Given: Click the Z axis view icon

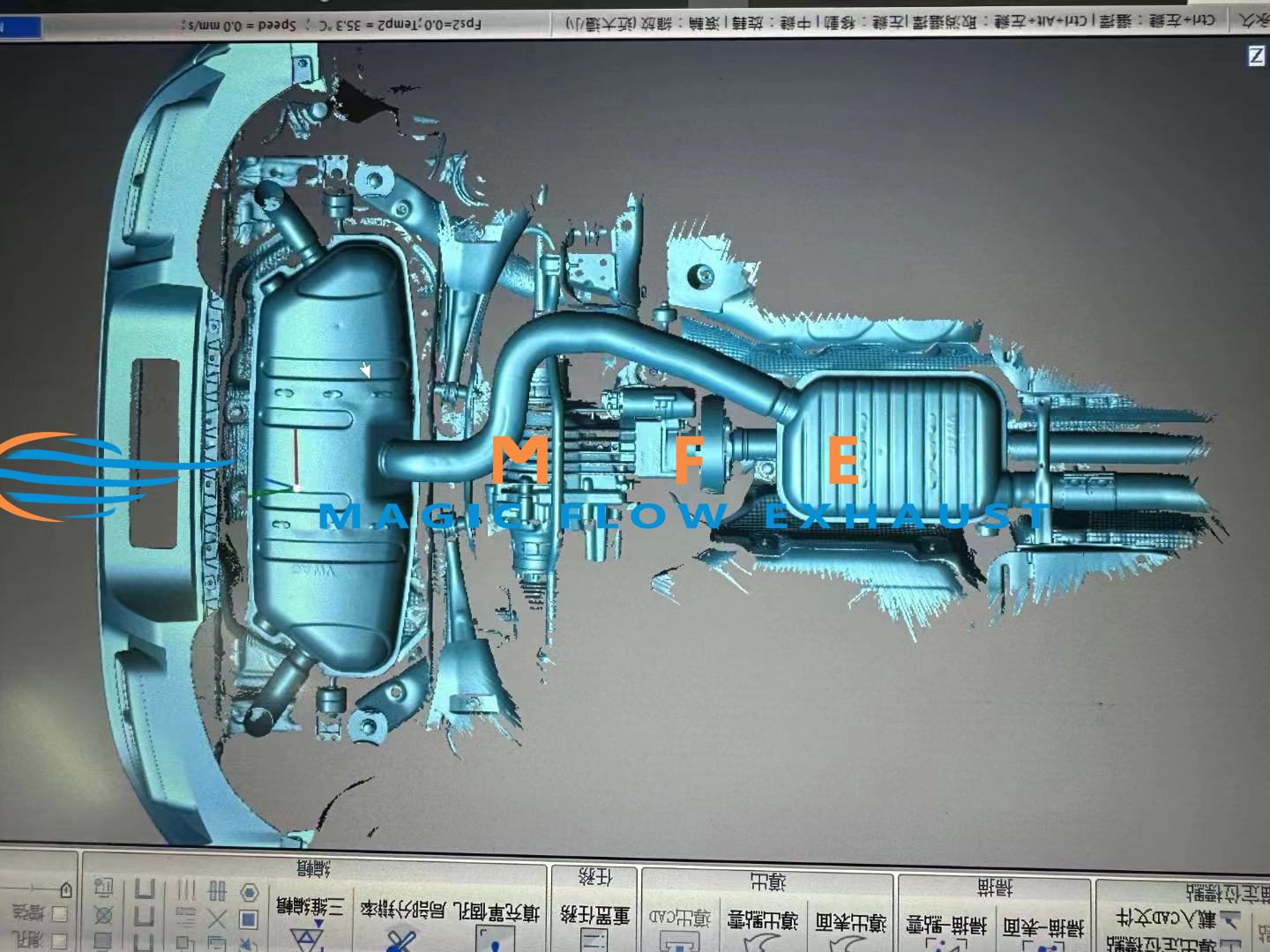Looking at the screenshot, I should (x=1256, y=56).
